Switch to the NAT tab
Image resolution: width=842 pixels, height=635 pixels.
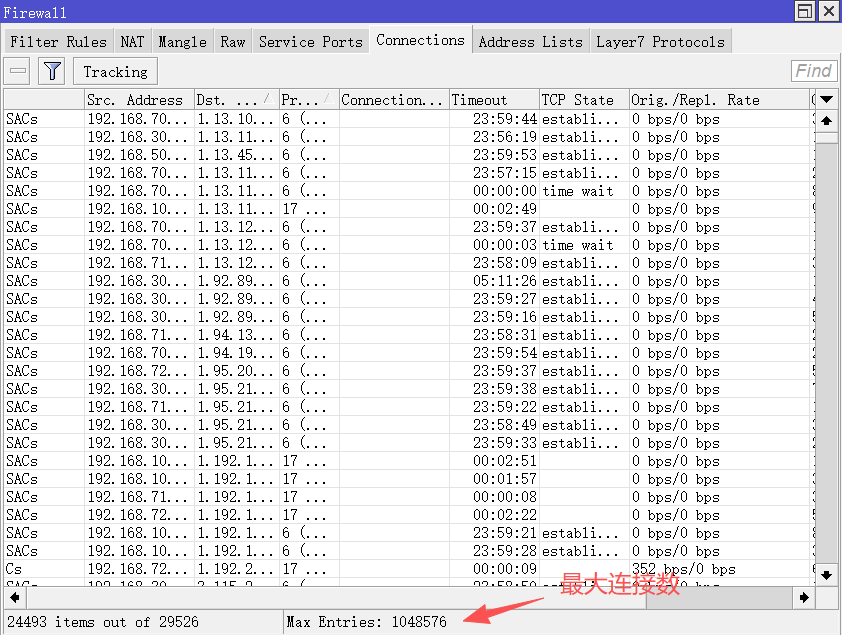(132, 42)
